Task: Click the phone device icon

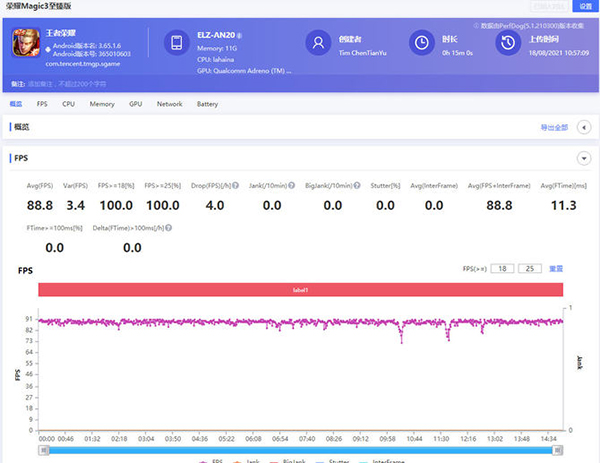Action: click(x=176, y=43)
